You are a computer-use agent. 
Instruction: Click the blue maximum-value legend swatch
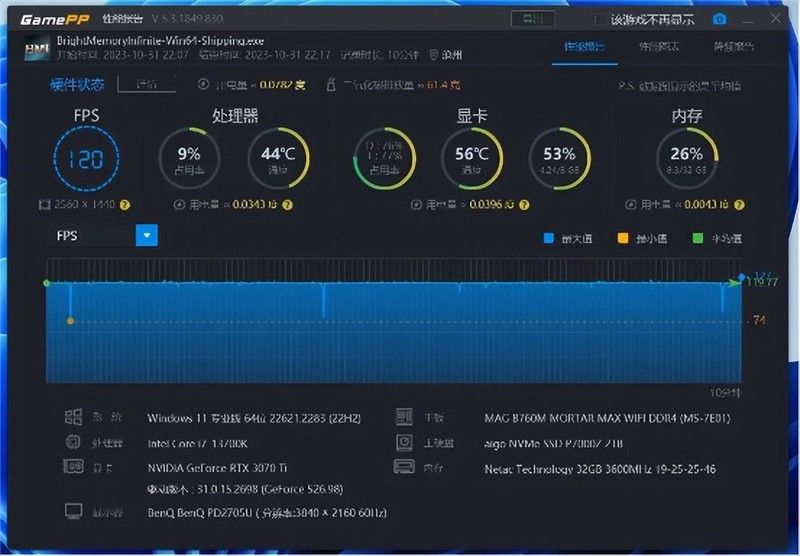[x=549, y=238]
